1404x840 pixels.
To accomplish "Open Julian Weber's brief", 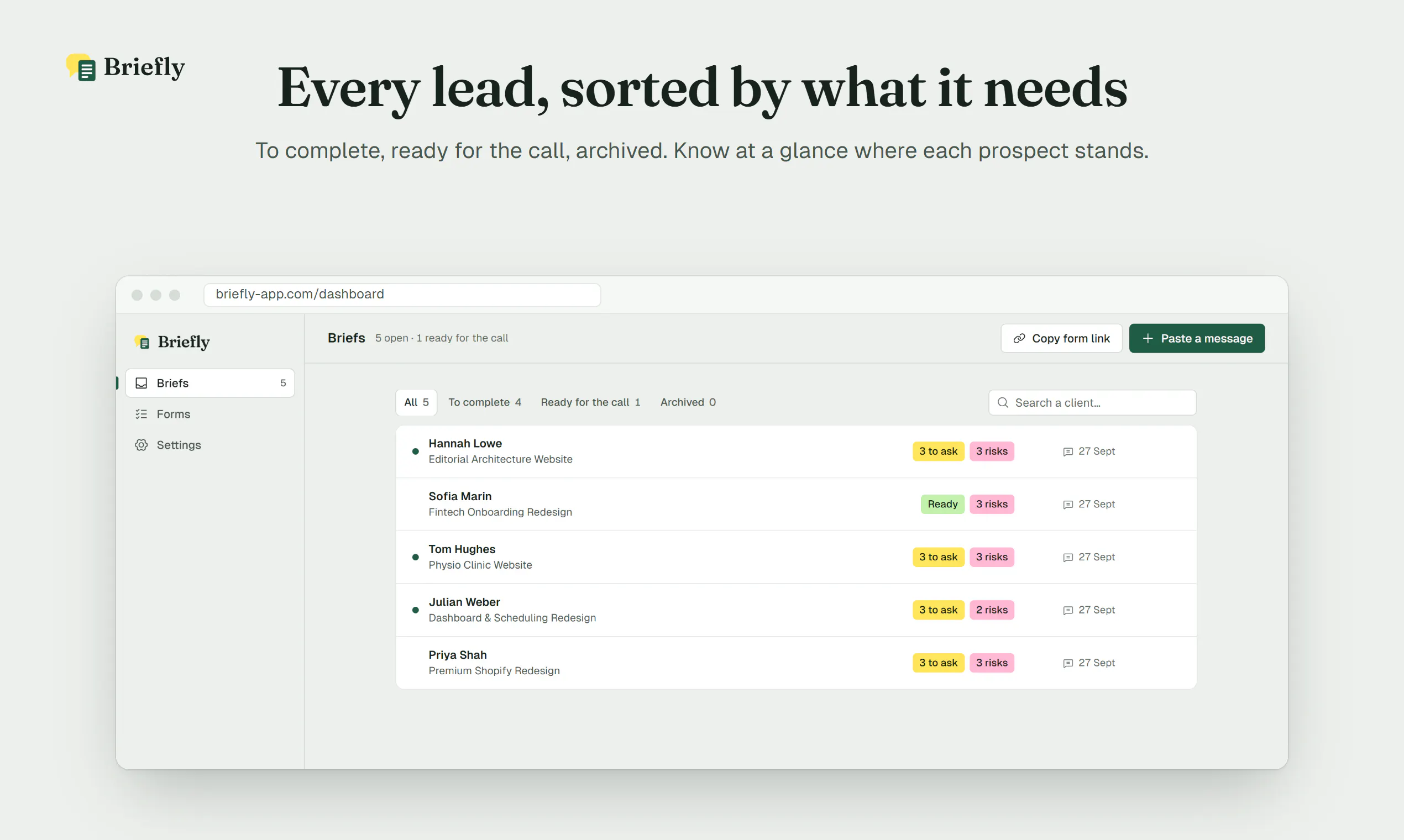I will point(796,610).
